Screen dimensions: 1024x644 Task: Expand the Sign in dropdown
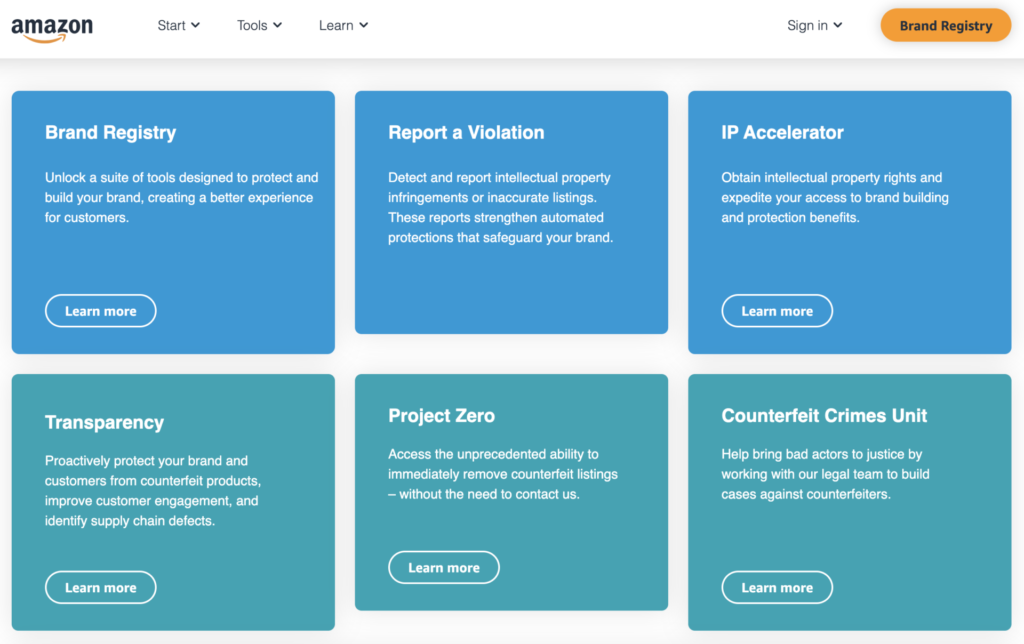814,25
